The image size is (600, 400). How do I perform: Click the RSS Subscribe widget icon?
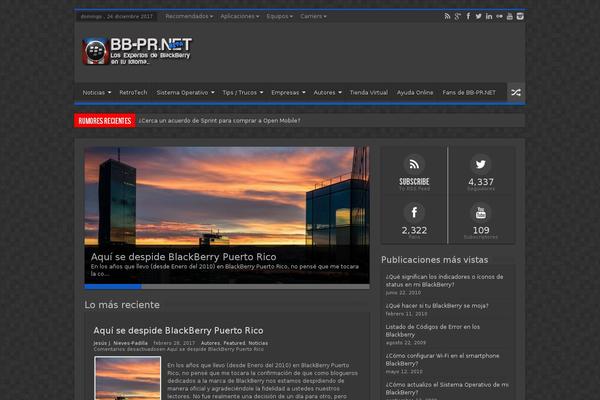click(x=414, y=164)
